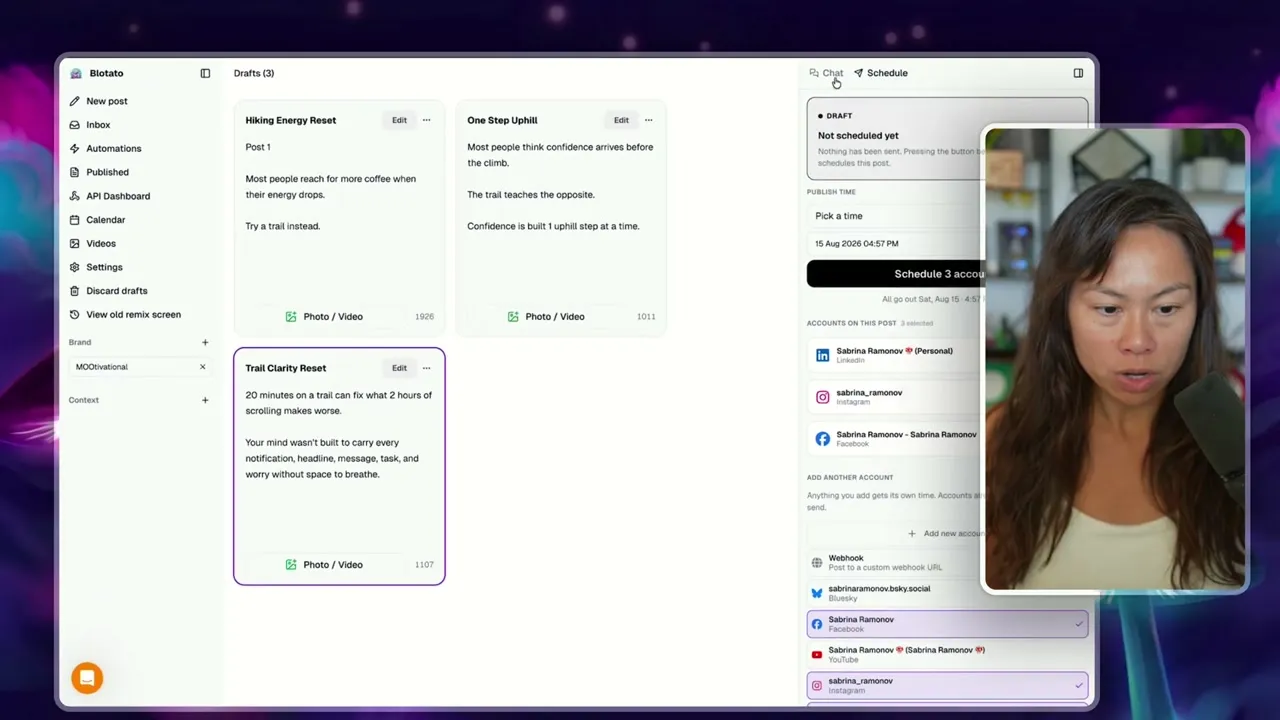The width and height of the screenshot is (1280, 720).
Task: Select sabrina_ramonov Instagram account on this post
Action: click(x=895, y=397)
